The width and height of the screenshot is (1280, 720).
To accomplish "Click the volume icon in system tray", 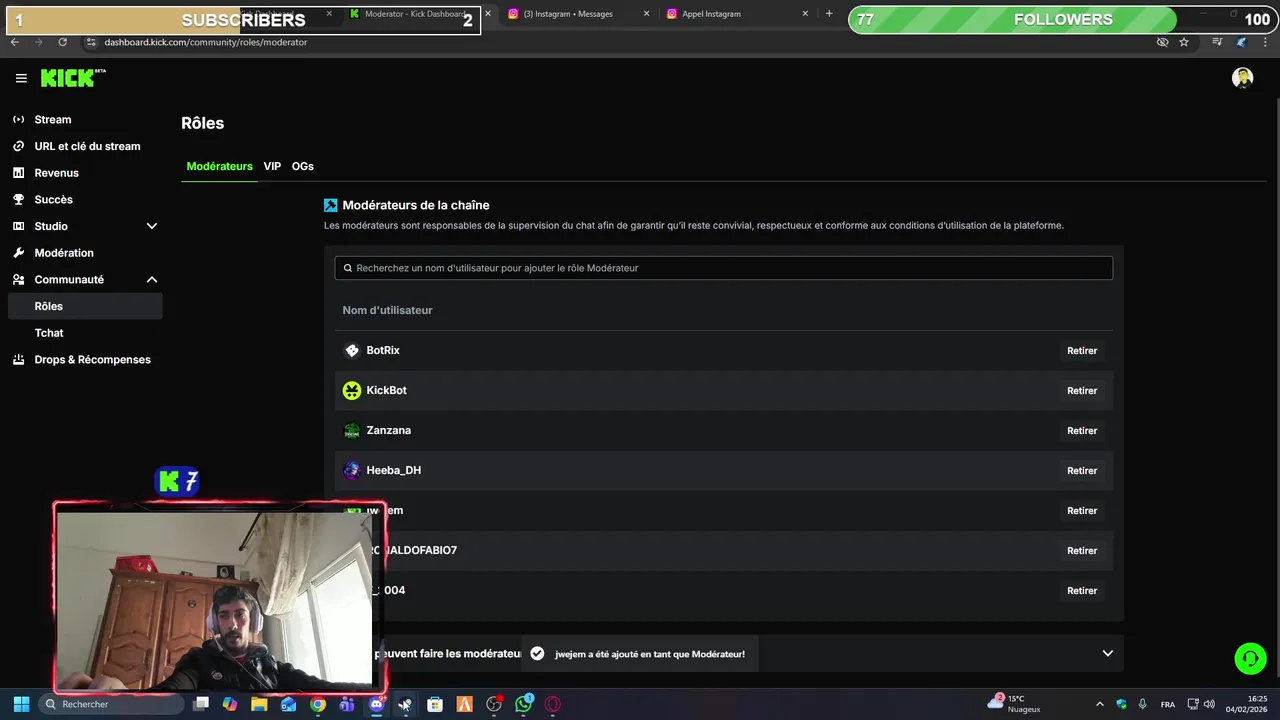I will click(1209, 704).
